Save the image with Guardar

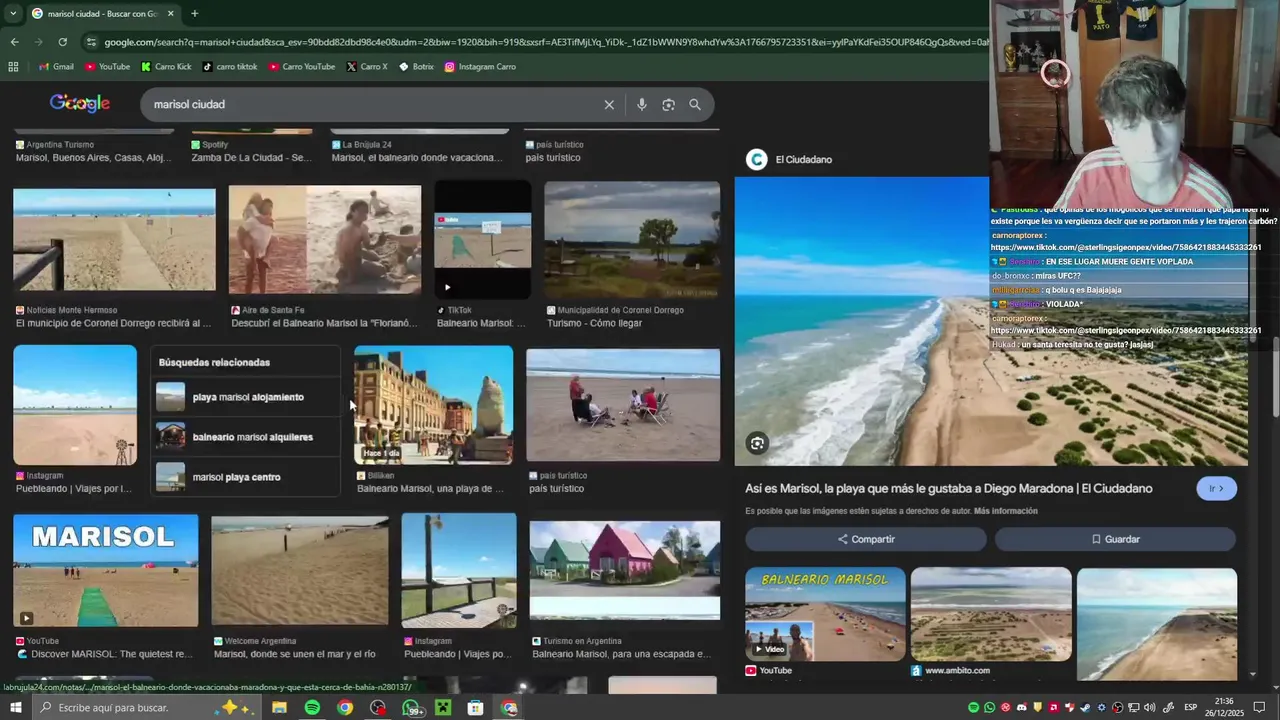pyautogui.click(x=1115, y=539)
